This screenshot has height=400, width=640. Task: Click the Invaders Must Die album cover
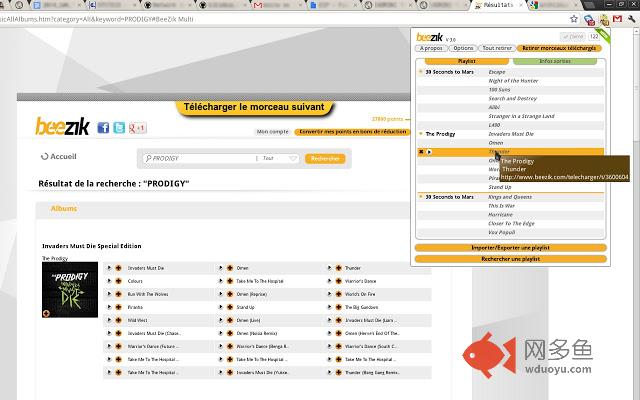(70, 290)
